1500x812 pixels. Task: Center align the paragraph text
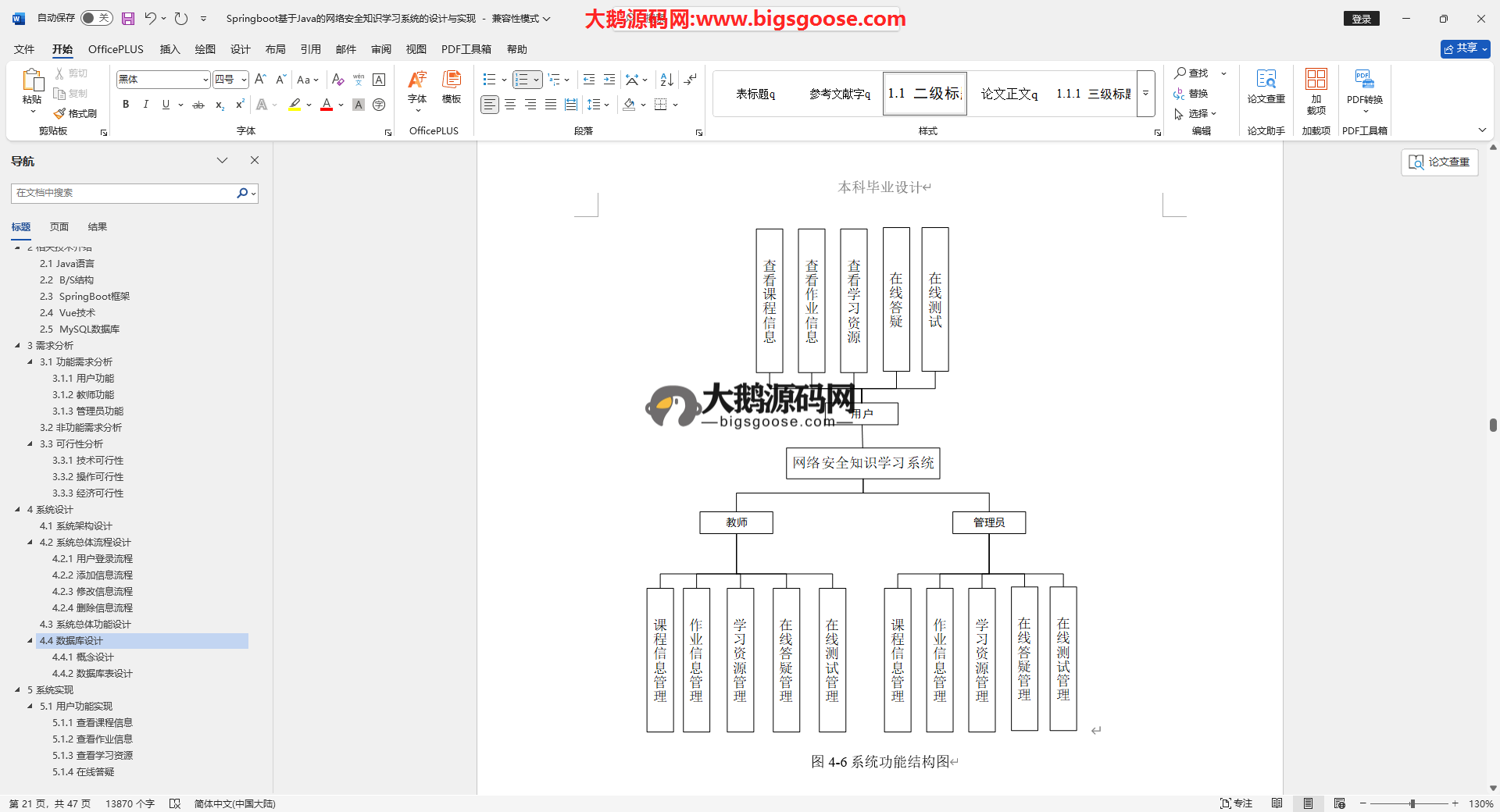point(510,105)
